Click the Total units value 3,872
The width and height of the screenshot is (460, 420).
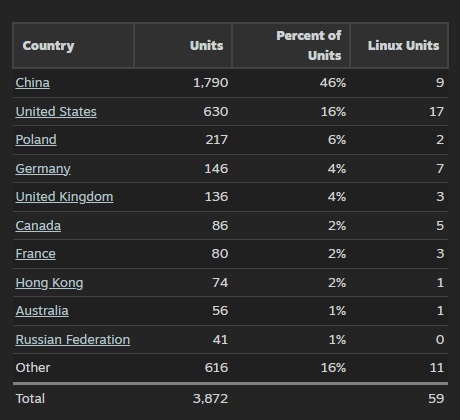tap(210, 399)
